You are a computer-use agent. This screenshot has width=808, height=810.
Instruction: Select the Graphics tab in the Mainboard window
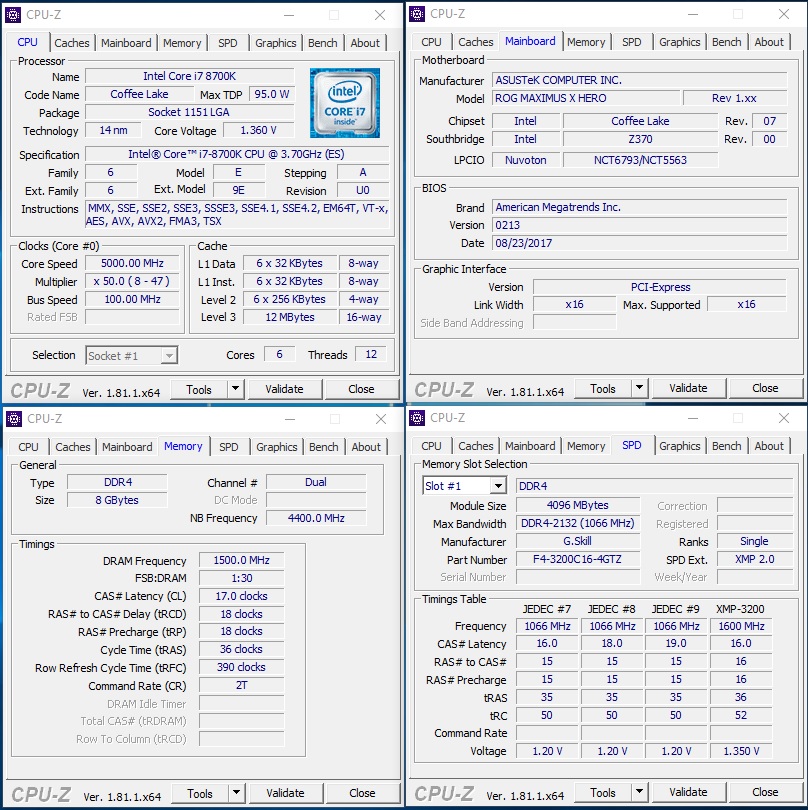tap(679, 42)
